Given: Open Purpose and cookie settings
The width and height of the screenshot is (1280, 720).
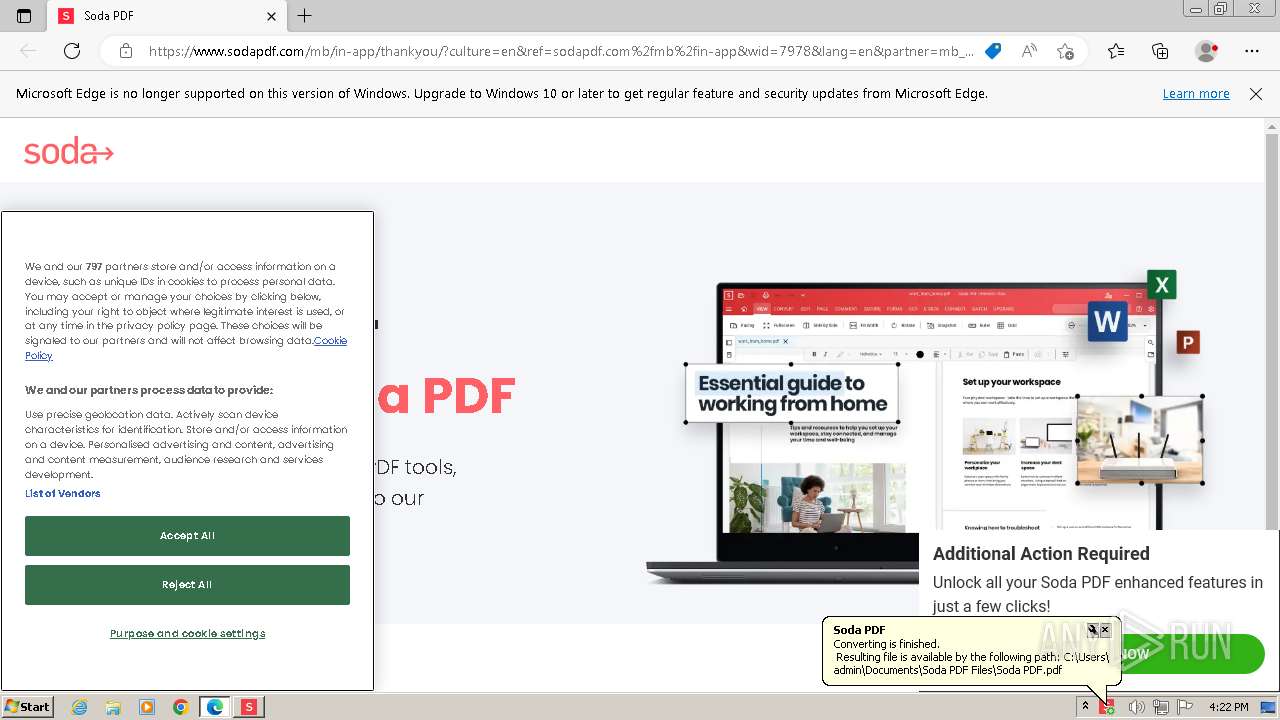Looking at the screenshot, I should pos(187,634).
